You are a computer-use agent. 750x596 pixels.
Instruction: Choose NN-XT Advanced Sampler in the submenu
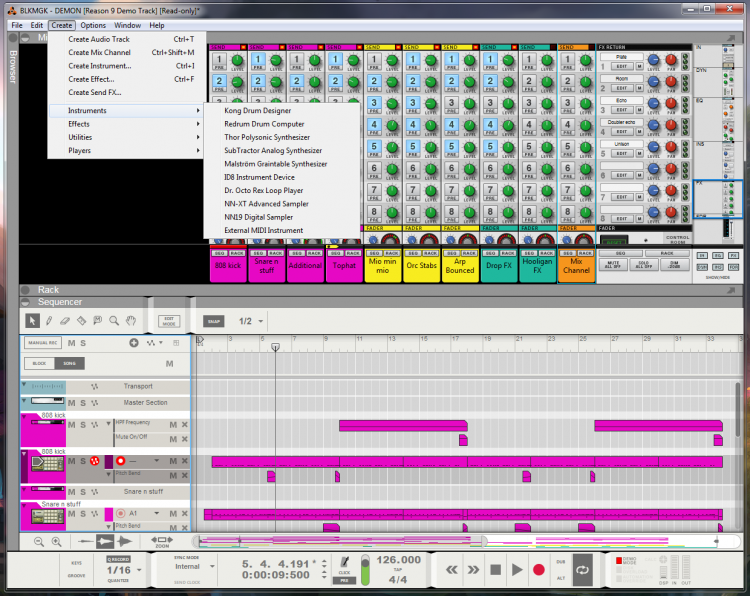tap(282, 204)
